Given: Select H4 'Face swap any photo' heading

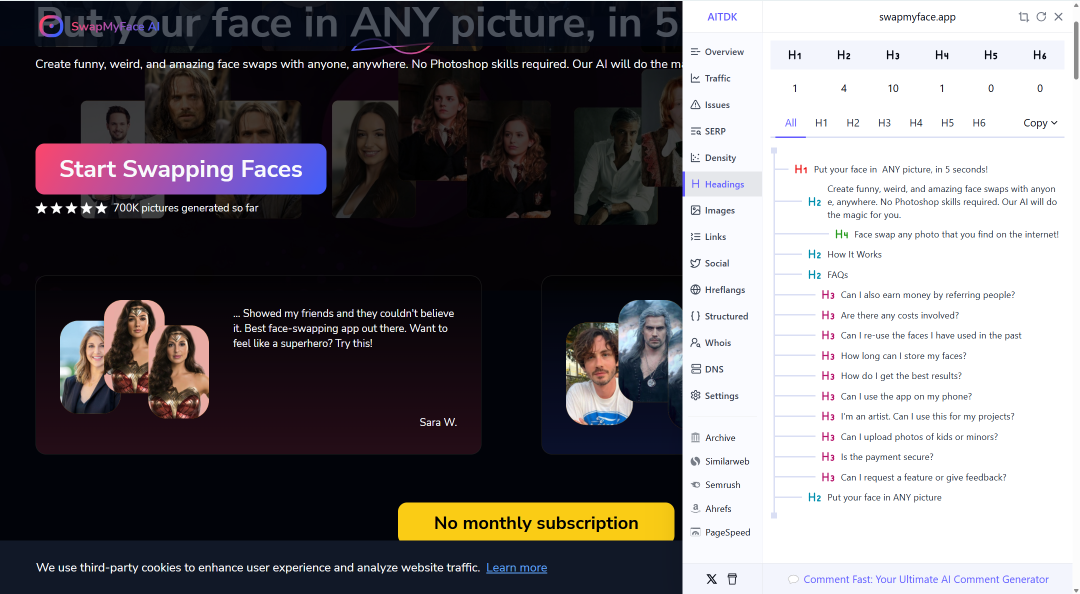Looking at the screenshot, I should tap(956, 234).
